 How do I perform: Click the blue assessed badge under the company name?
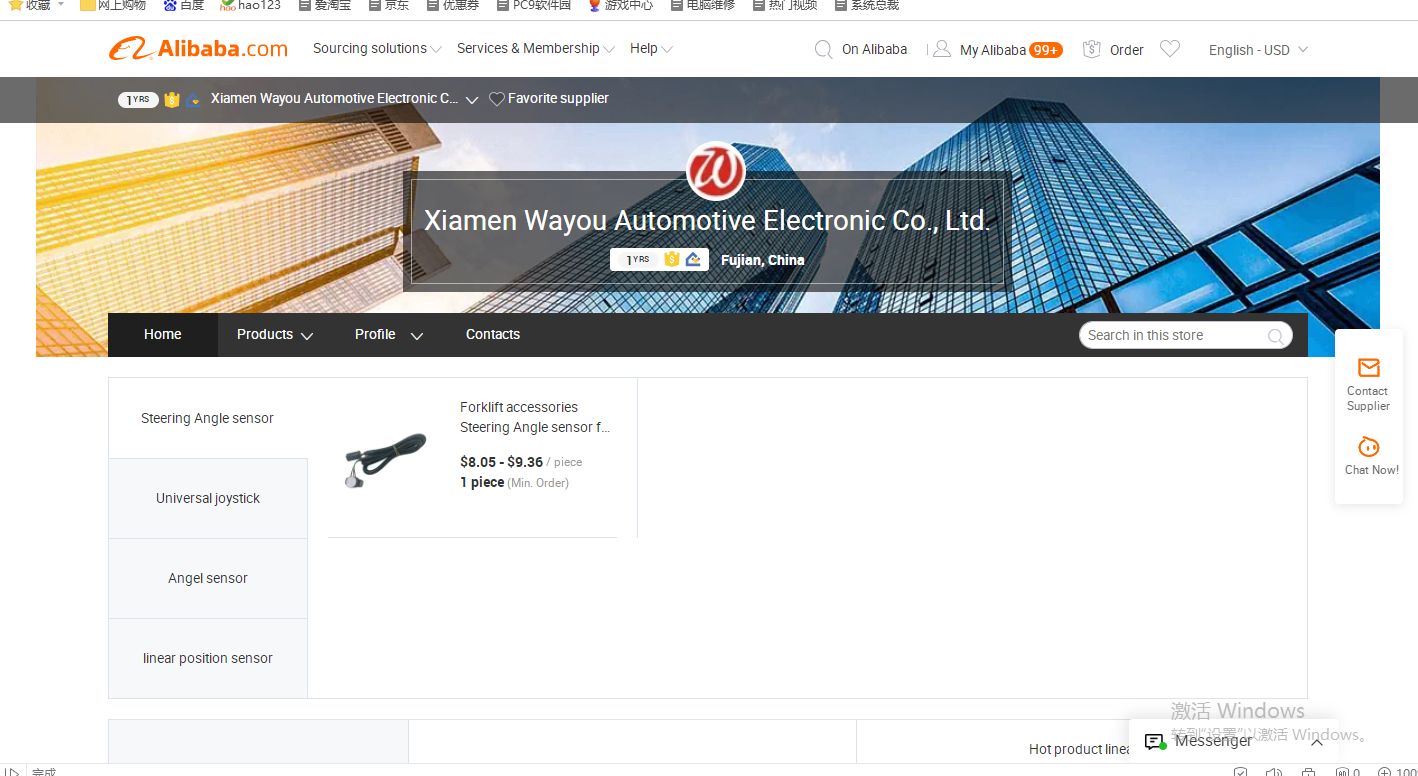point(693,260)
